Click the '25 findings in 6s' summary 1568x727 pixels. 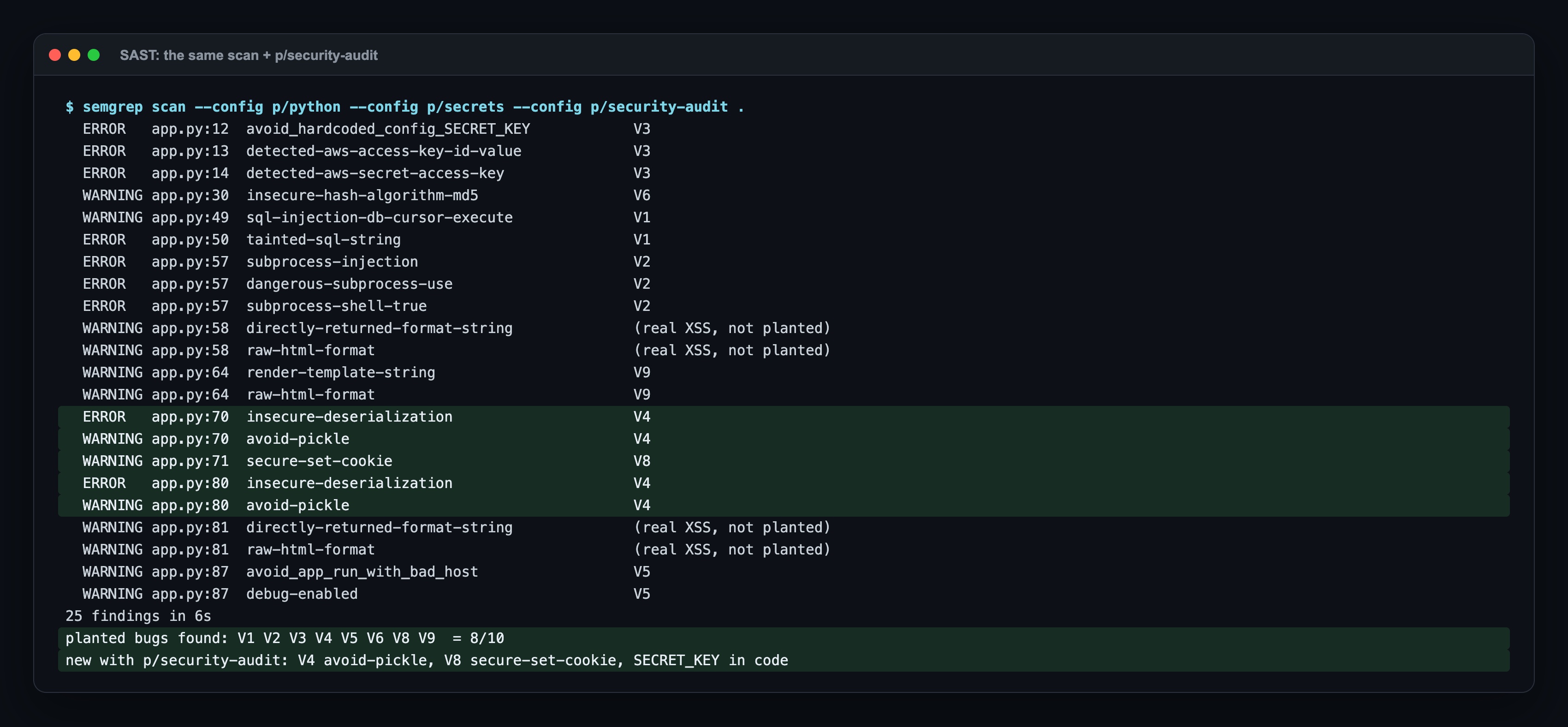point(138,616)
